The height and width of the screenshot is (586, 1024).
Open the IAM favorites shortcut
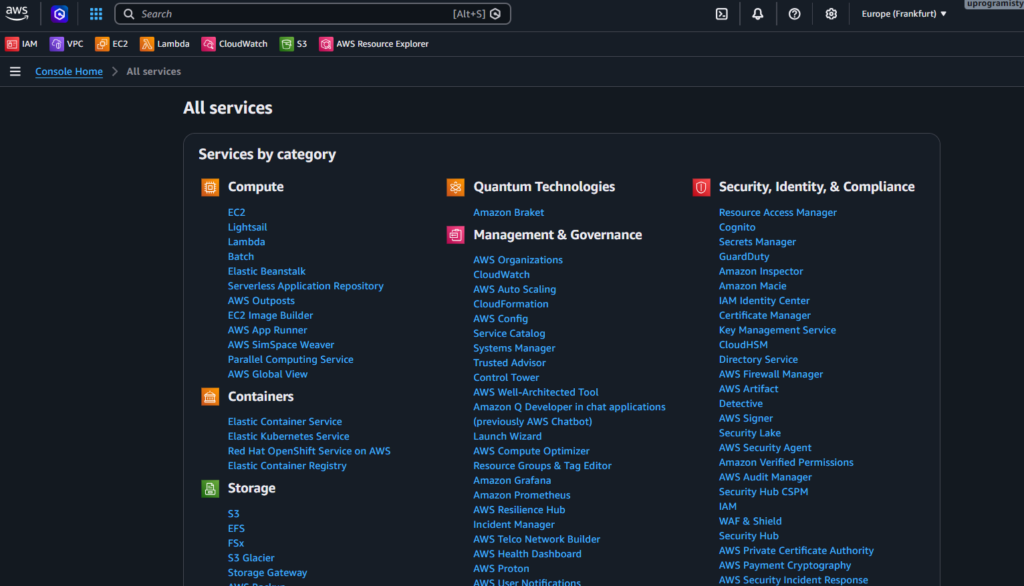21,43
